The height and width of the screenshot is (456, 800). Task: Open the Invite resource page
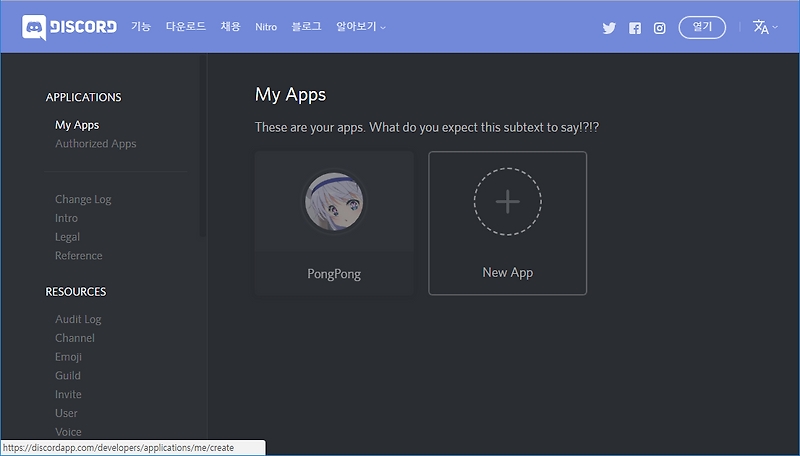pyautogui.click(x=68, y=395)
